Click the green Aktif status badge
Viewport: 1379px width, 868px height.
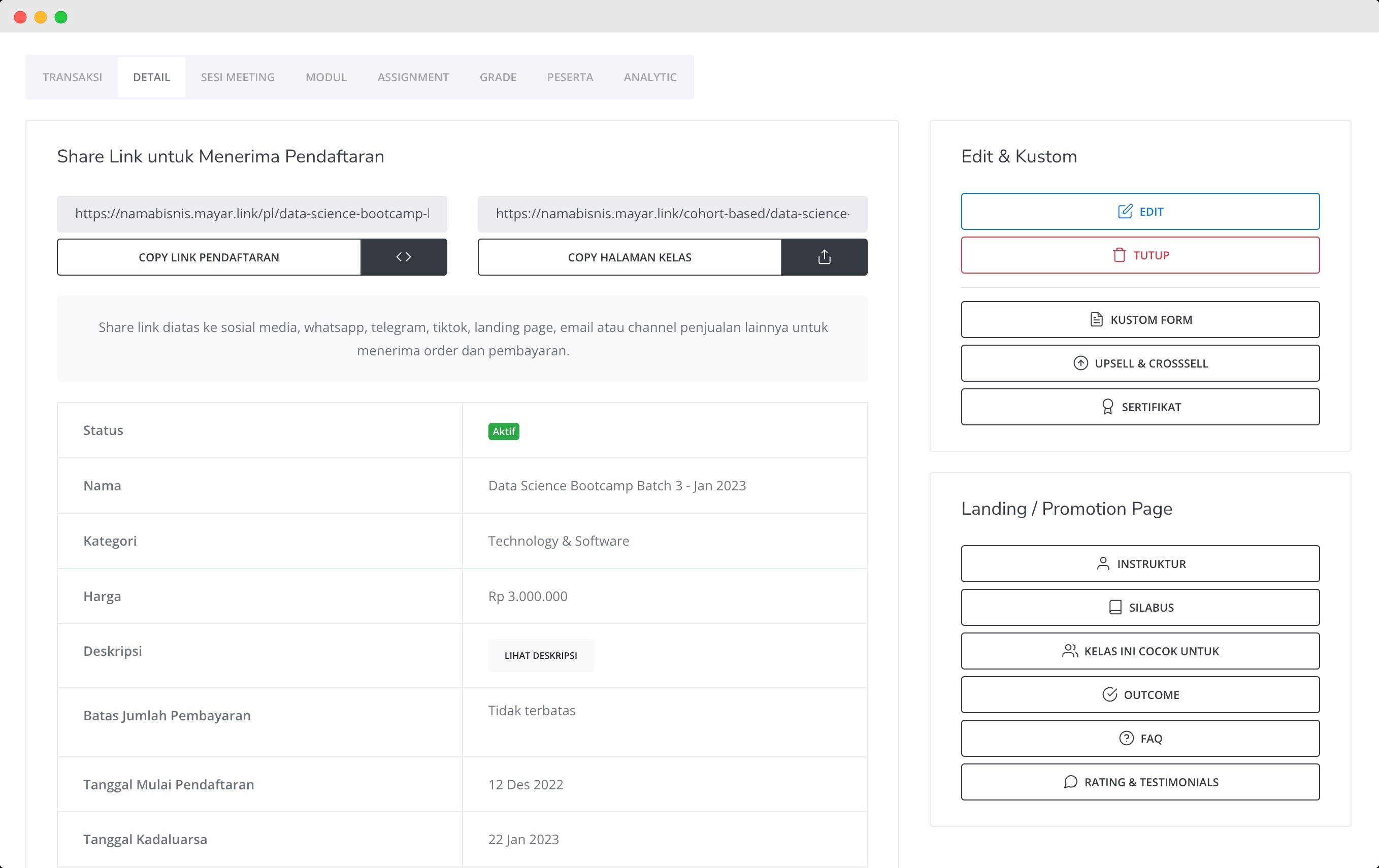[503, 431]
